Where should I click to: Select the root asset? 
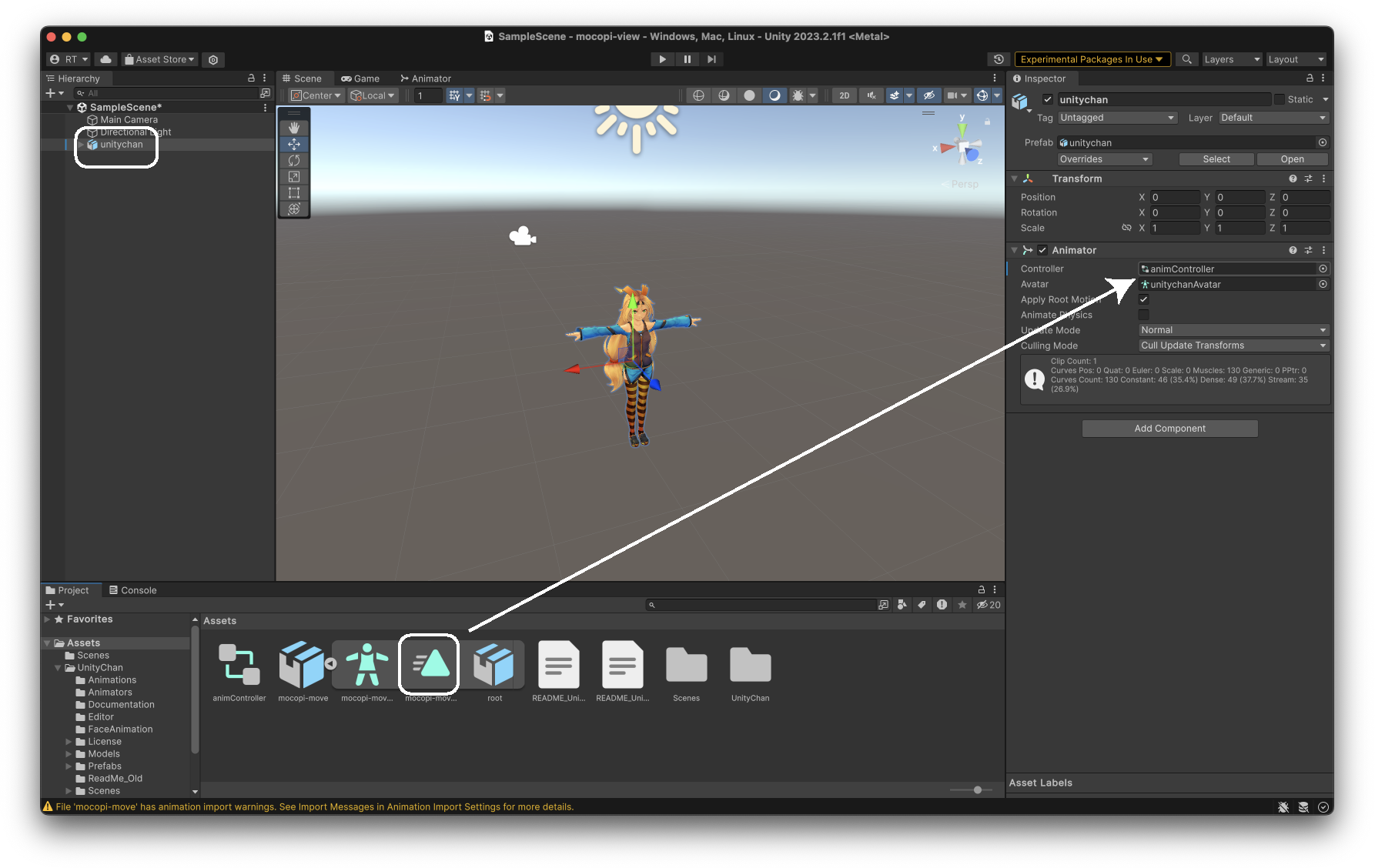[494, 672]
